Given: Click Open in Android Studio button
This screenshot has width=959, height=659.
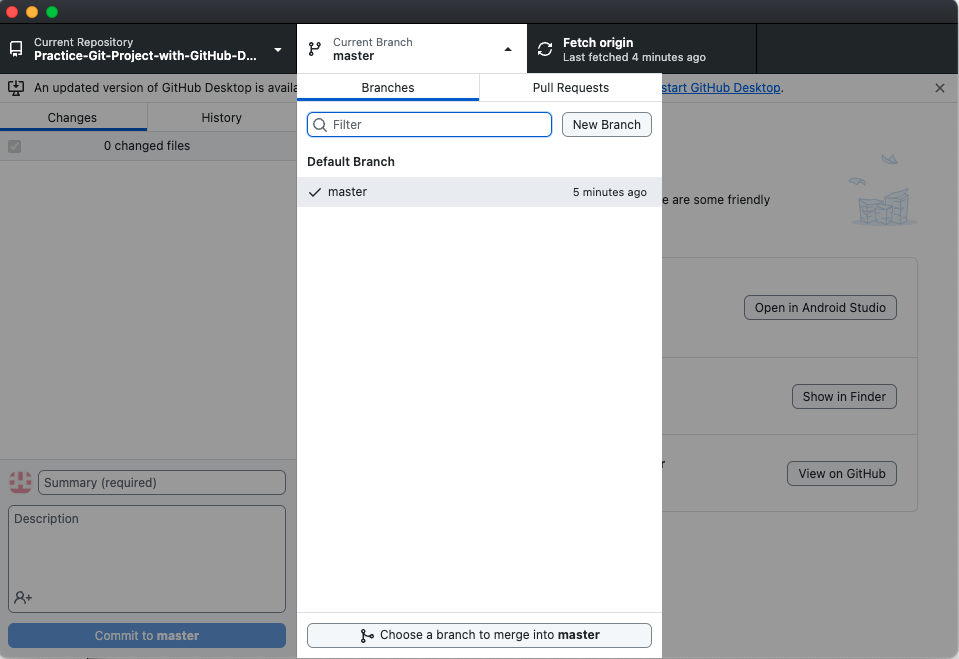Looking at the screenshot, I should click(820, 308).
